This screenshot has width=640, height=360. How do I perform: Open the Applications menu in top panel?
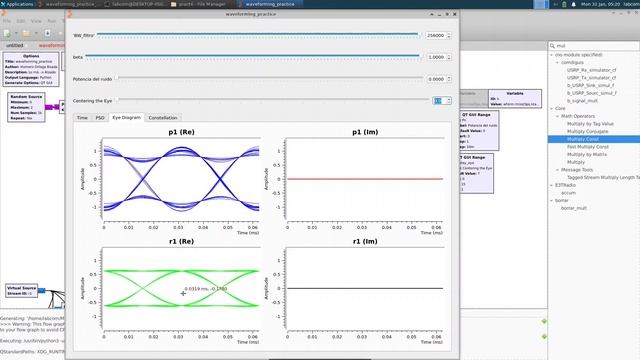coord(17,4)
